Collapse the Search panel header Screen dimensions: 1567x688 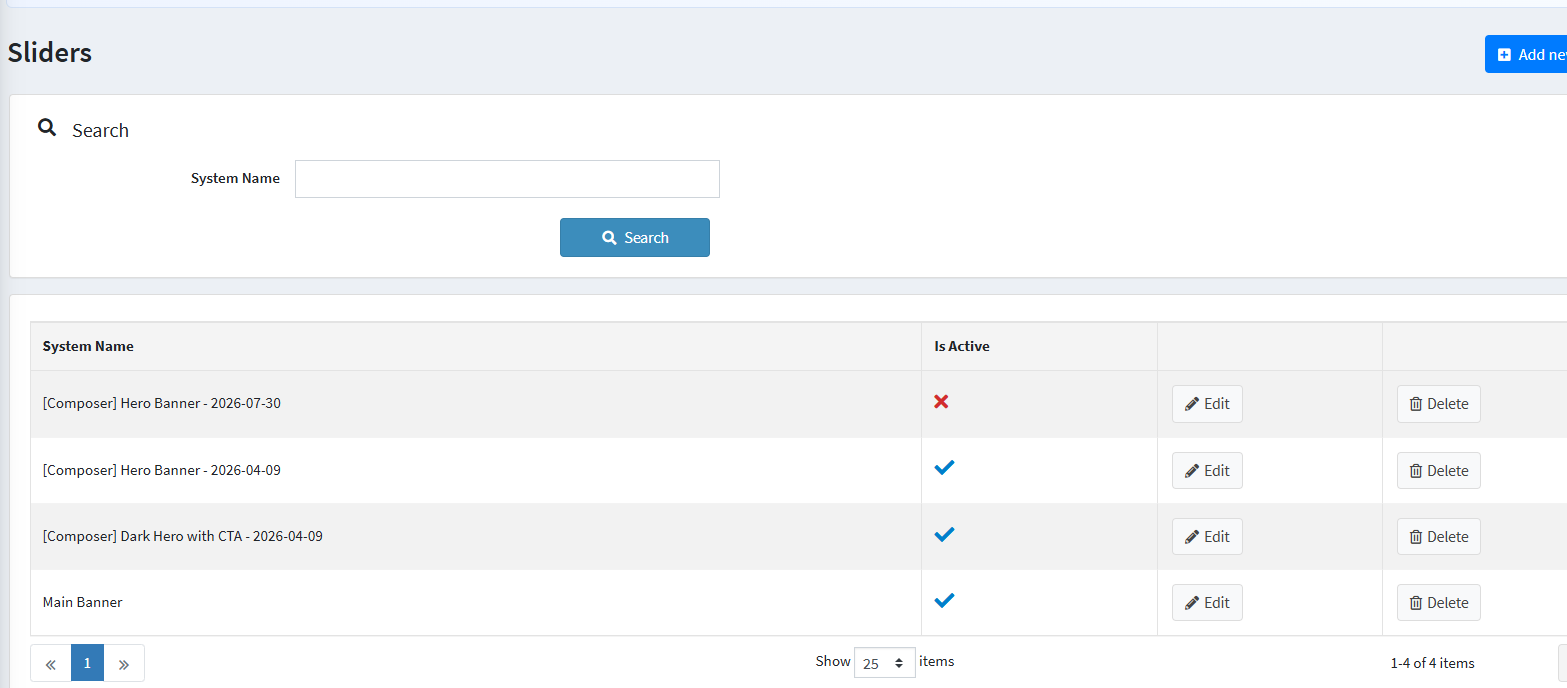click(788, 130)
